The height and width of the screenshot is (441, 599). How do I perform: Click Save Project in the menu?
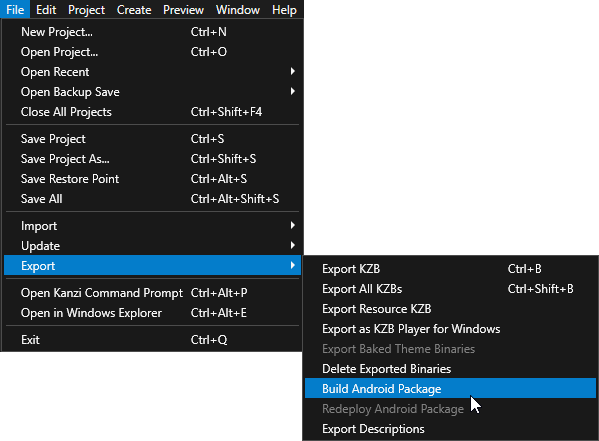(x=152, y=139)
